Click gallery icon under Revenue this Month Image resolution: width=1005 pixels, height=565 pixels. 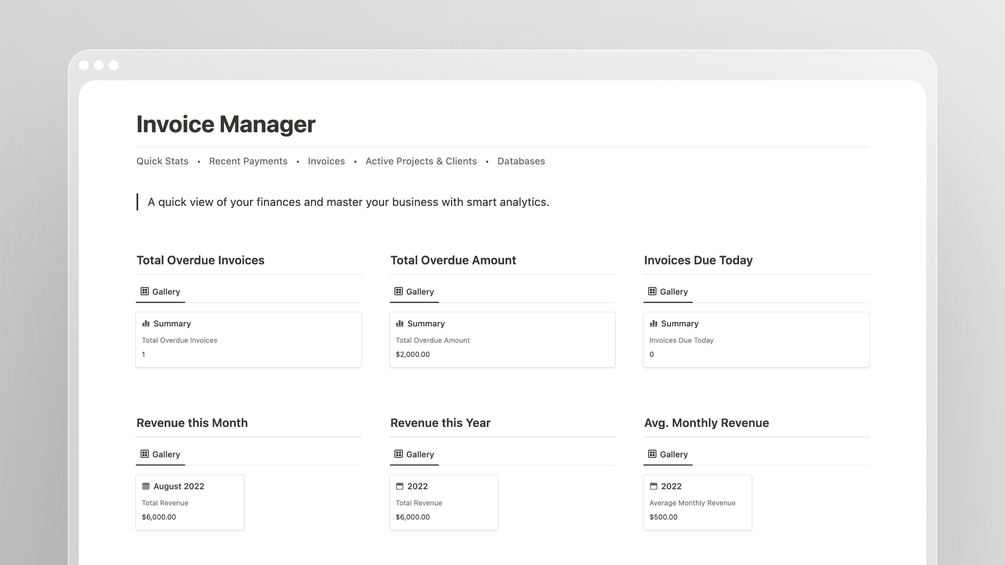[x=144, y=454]
